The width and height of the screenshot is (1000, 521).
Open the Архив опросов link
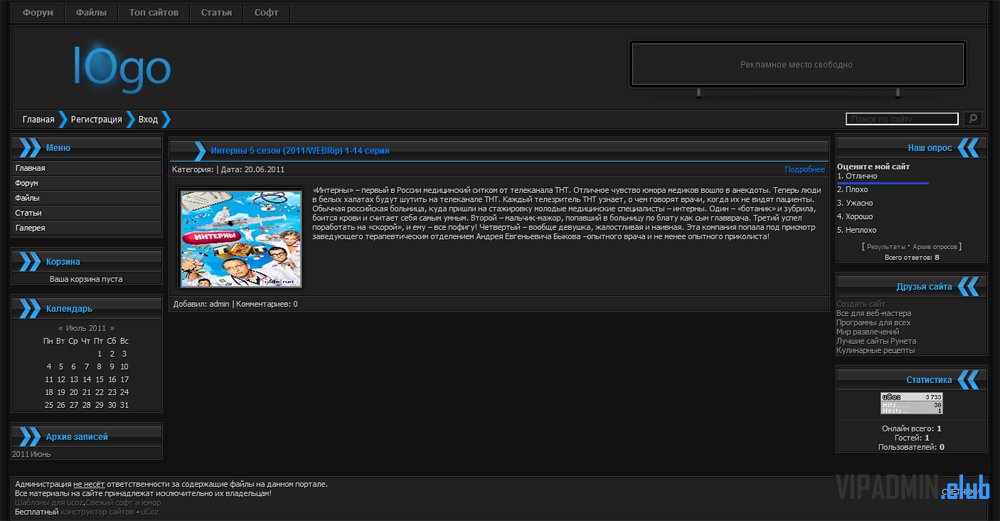pos(935,247)
